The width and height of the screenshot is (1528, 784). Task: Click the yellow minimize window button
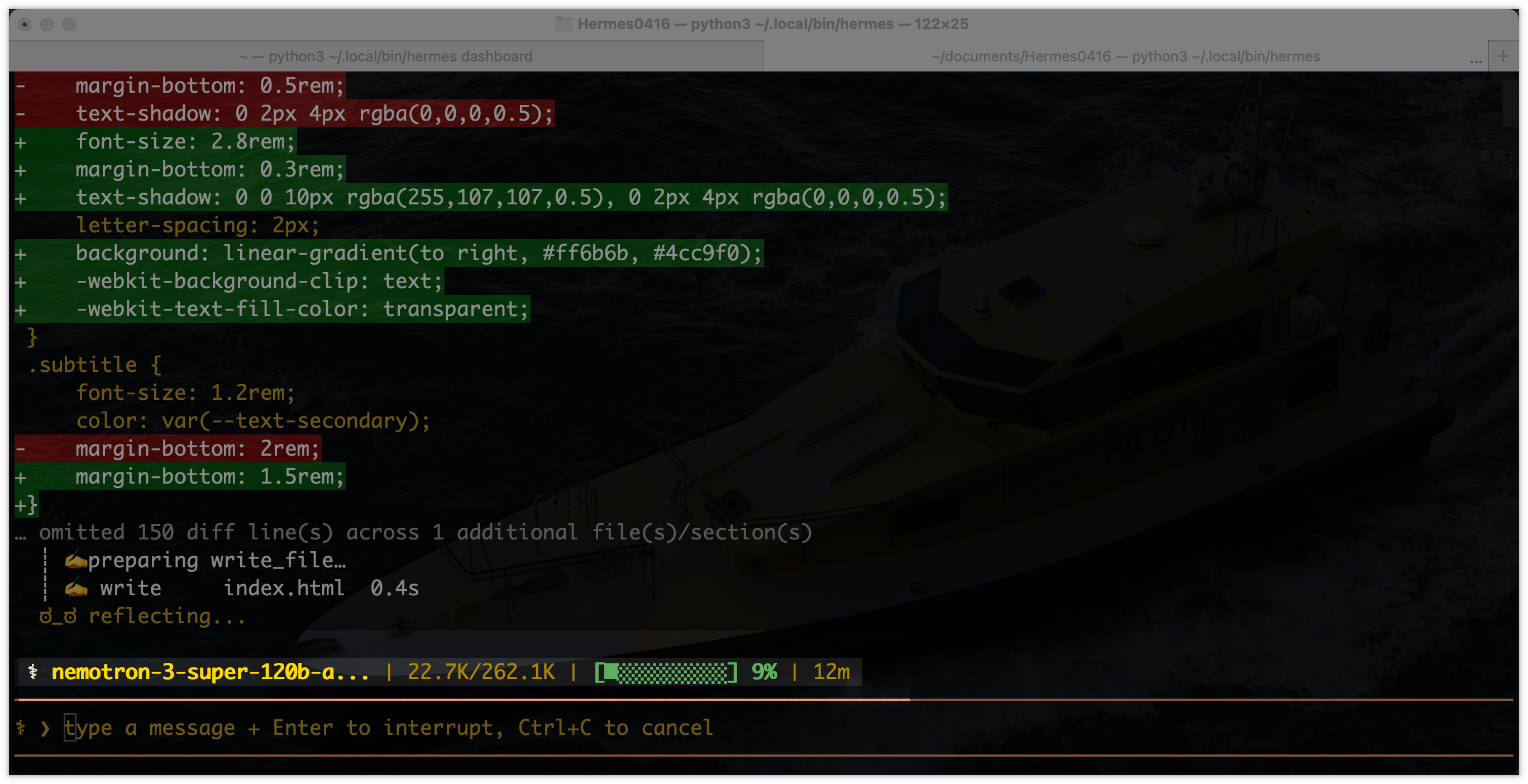click(47, 25)
